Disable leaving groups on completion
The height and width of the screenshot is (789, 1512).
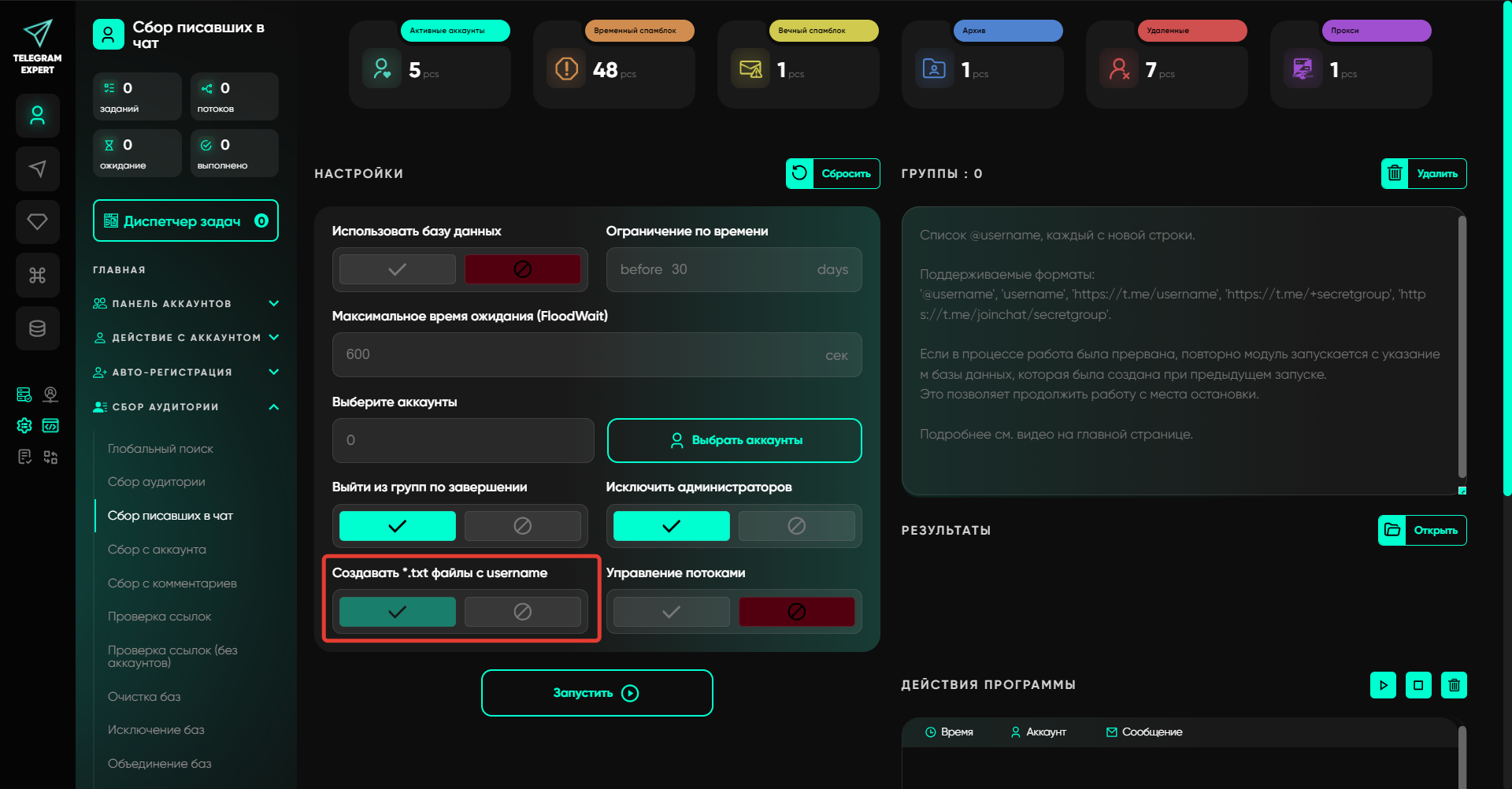tap(522, 526)
